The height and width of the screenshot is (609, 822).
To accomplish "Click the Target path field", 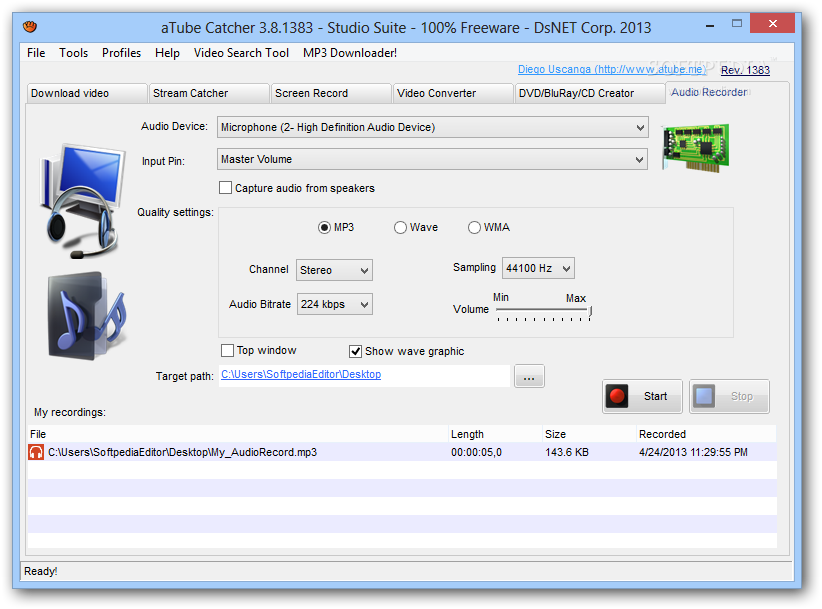I will [x=364, y=376].
